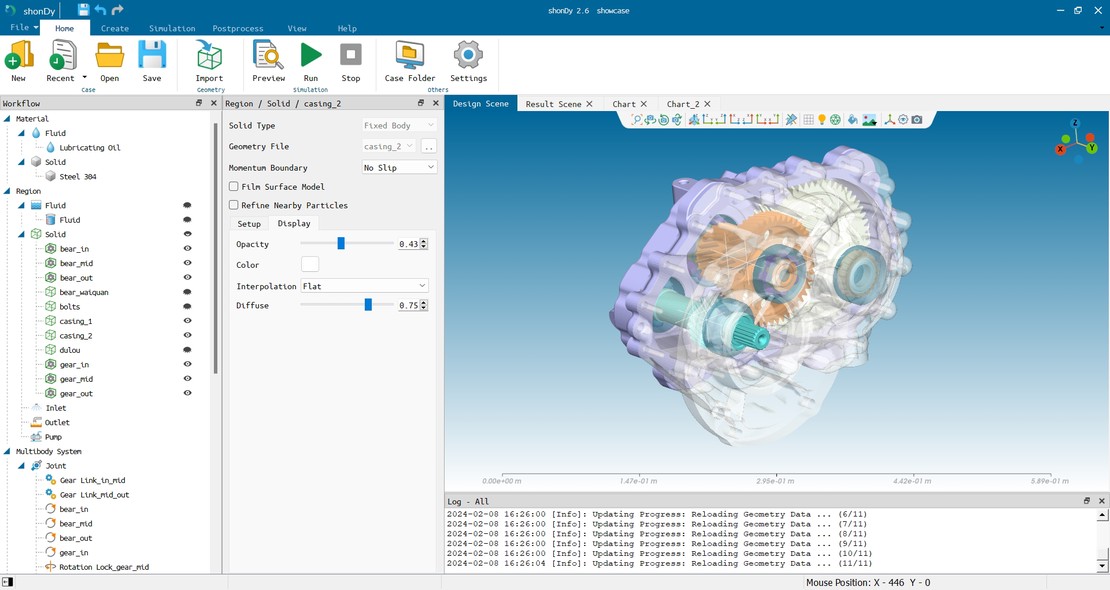Screen dimensions: 1110x590
Task: Click the pin icon in viewport toolbar
Action: 791,120
